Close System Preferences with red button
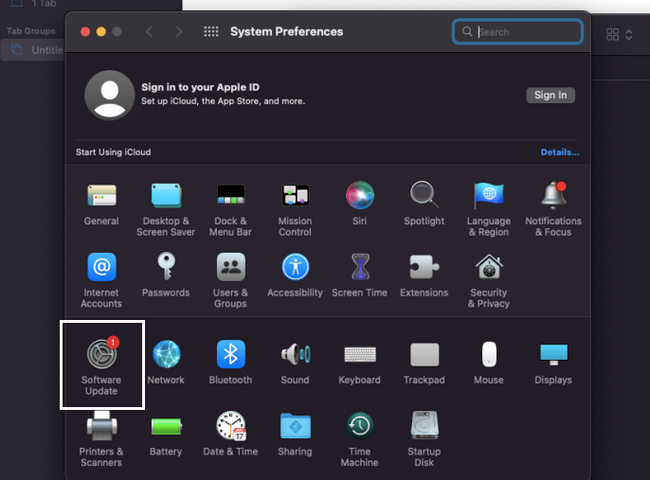Image resolution: width=650 pixels, height=480 pixels. pos(85,32)
